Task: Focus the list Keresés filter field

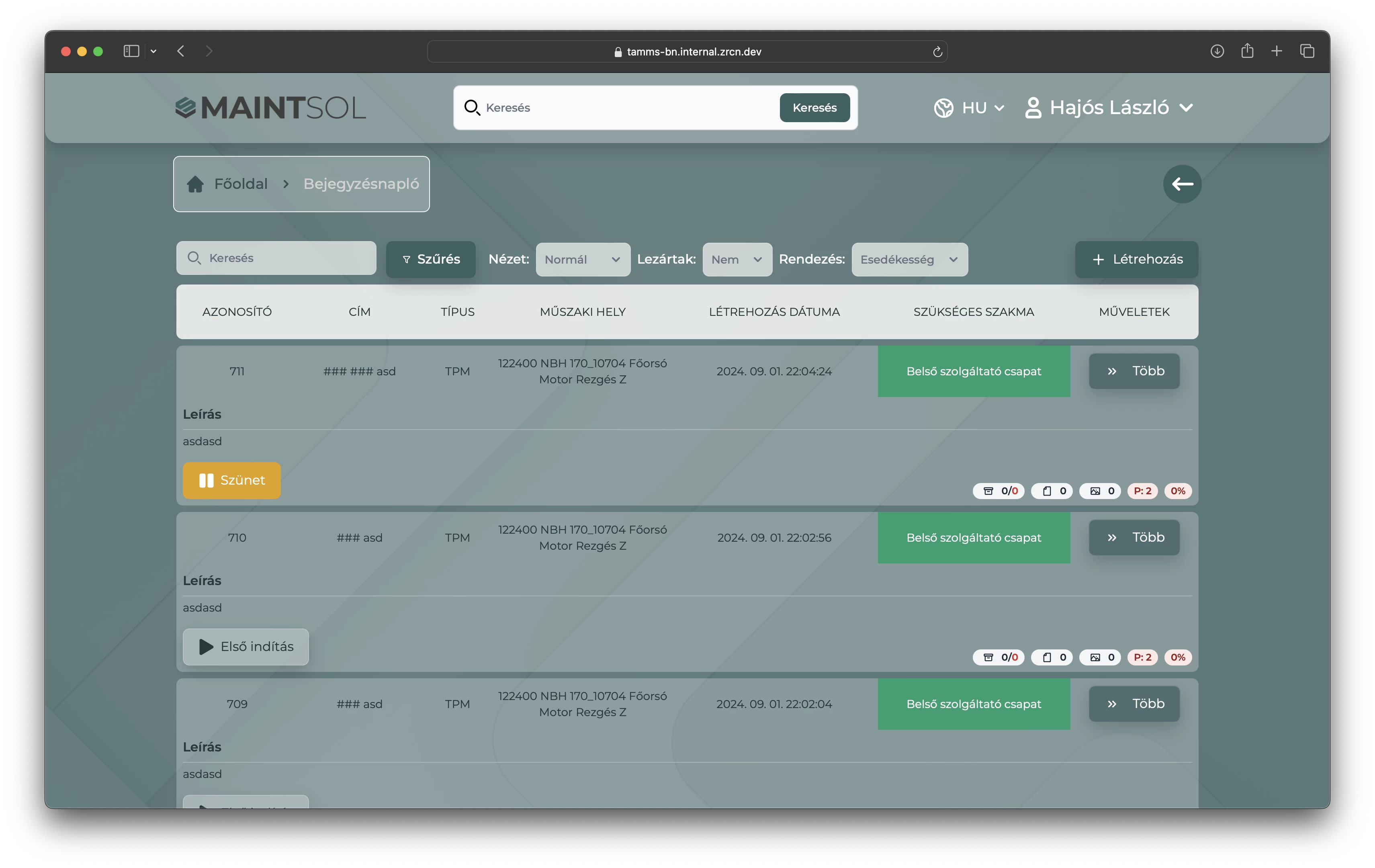Action: pos(276,258)
